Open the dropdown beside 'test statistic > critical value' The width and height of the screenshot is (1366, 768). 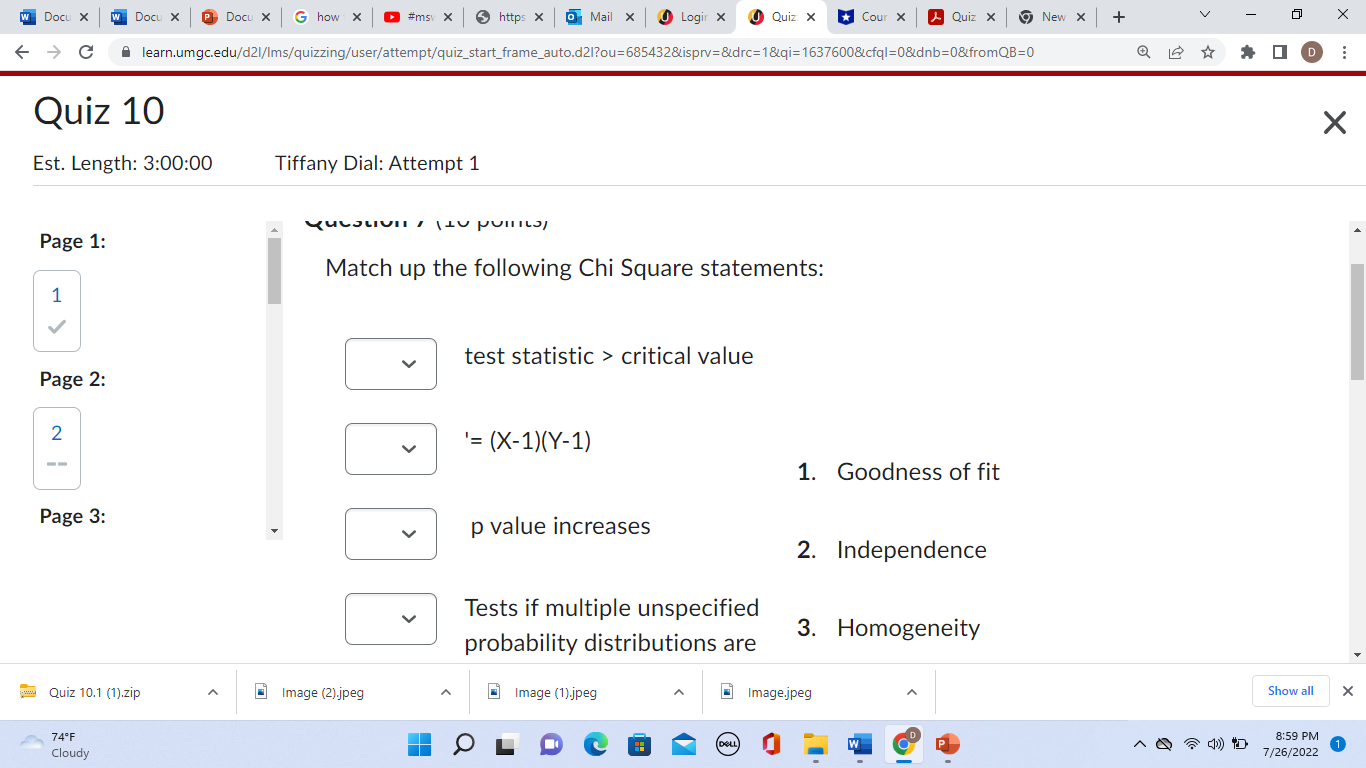[391, 364]
